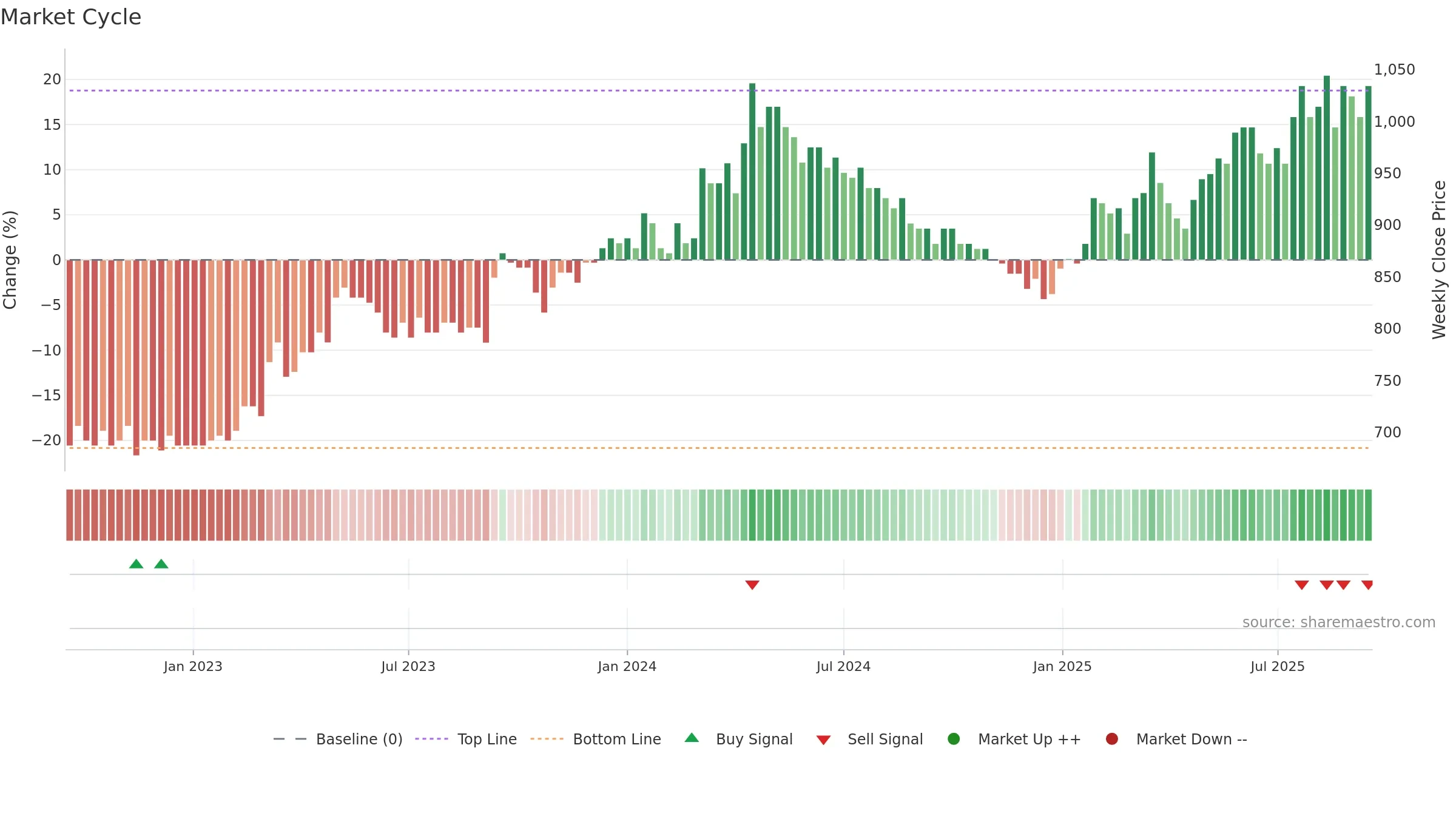Click the Market Up ++ green legend dot
This screenshot has width=1456, height=819.
954,739
